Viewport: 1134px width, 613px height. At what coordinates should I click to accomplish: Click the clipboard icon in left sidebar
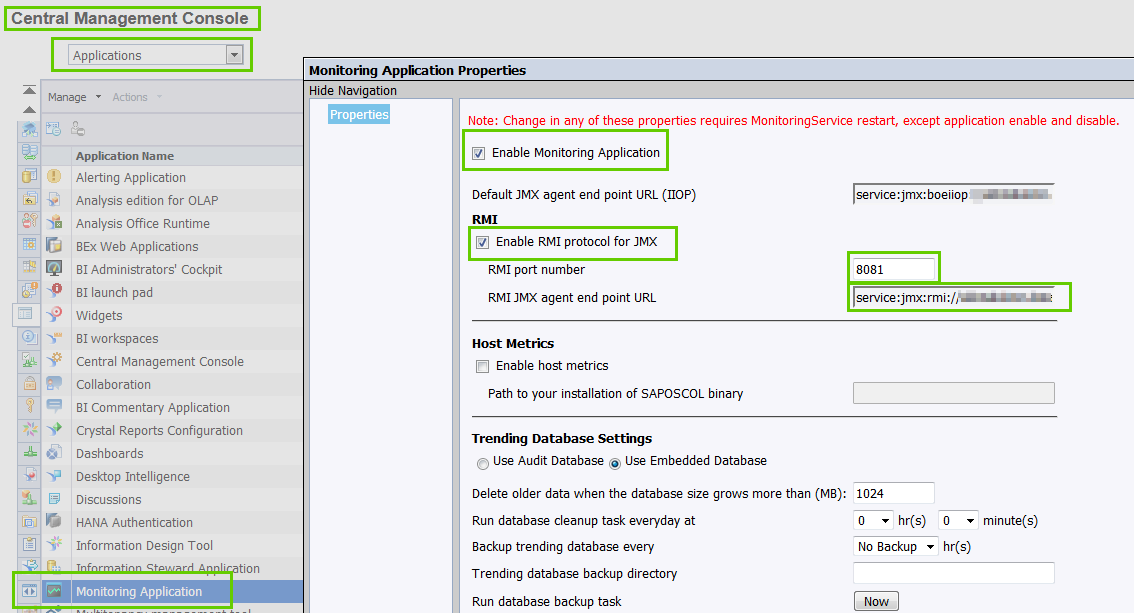point(29,544)
